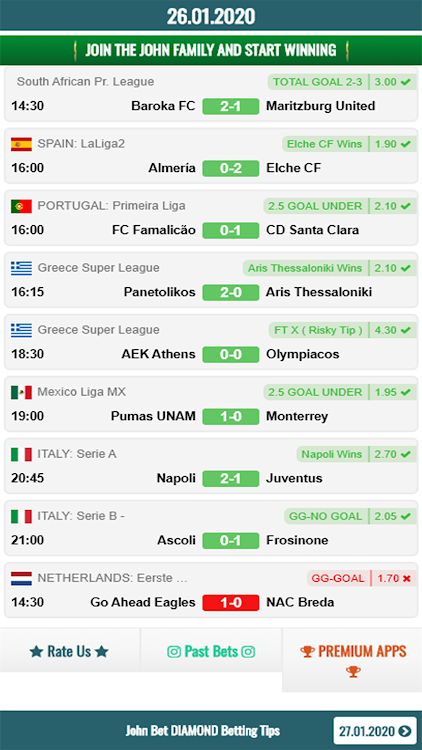Tap the Join the John Family banner
Screen dimensions: 422x750
coord(211,50)
